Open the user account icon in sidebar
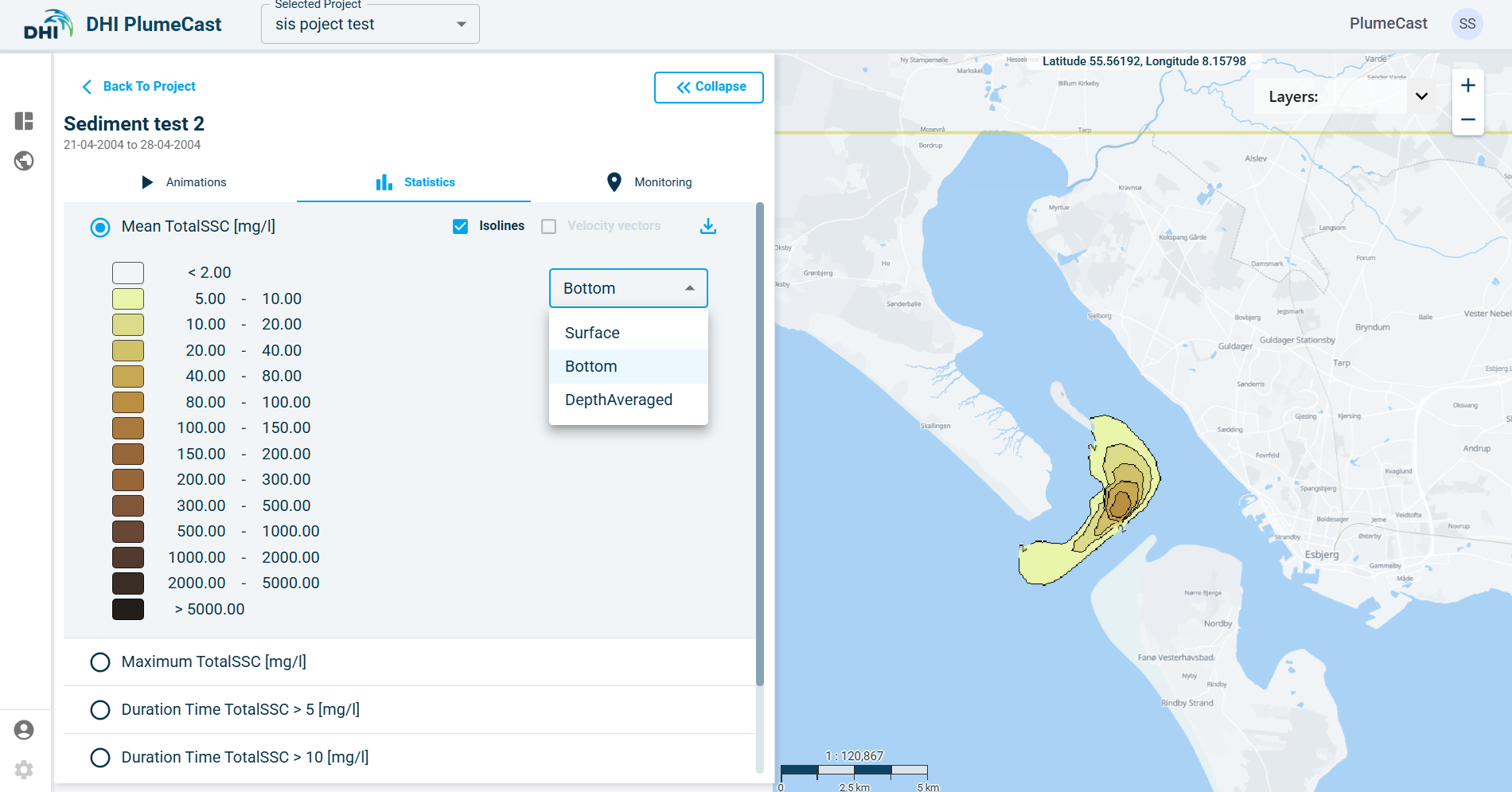This screenshot has height=792, width=1512. [24, 730]
